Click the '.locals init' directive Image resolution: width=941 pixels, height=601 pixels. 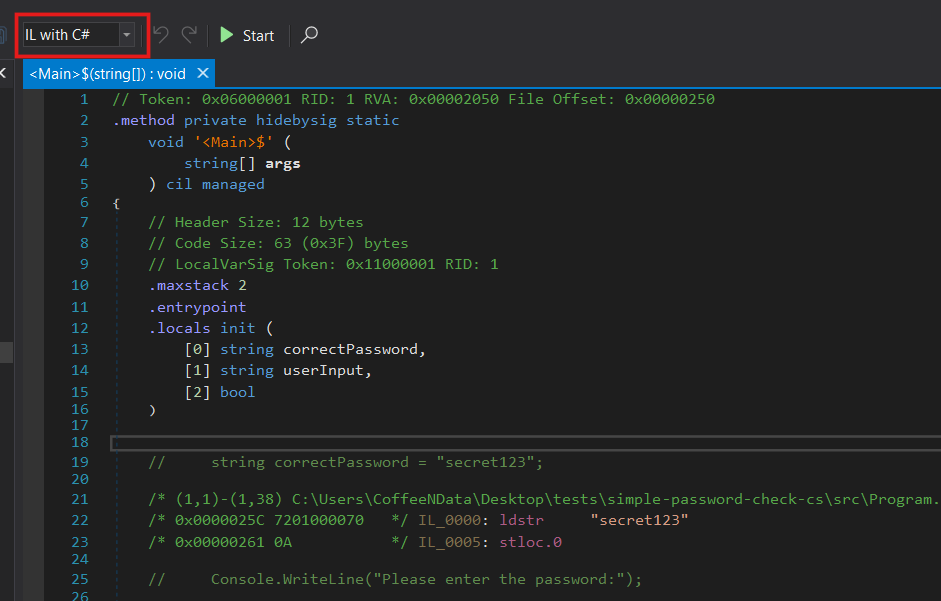click(x=202, y=328)
